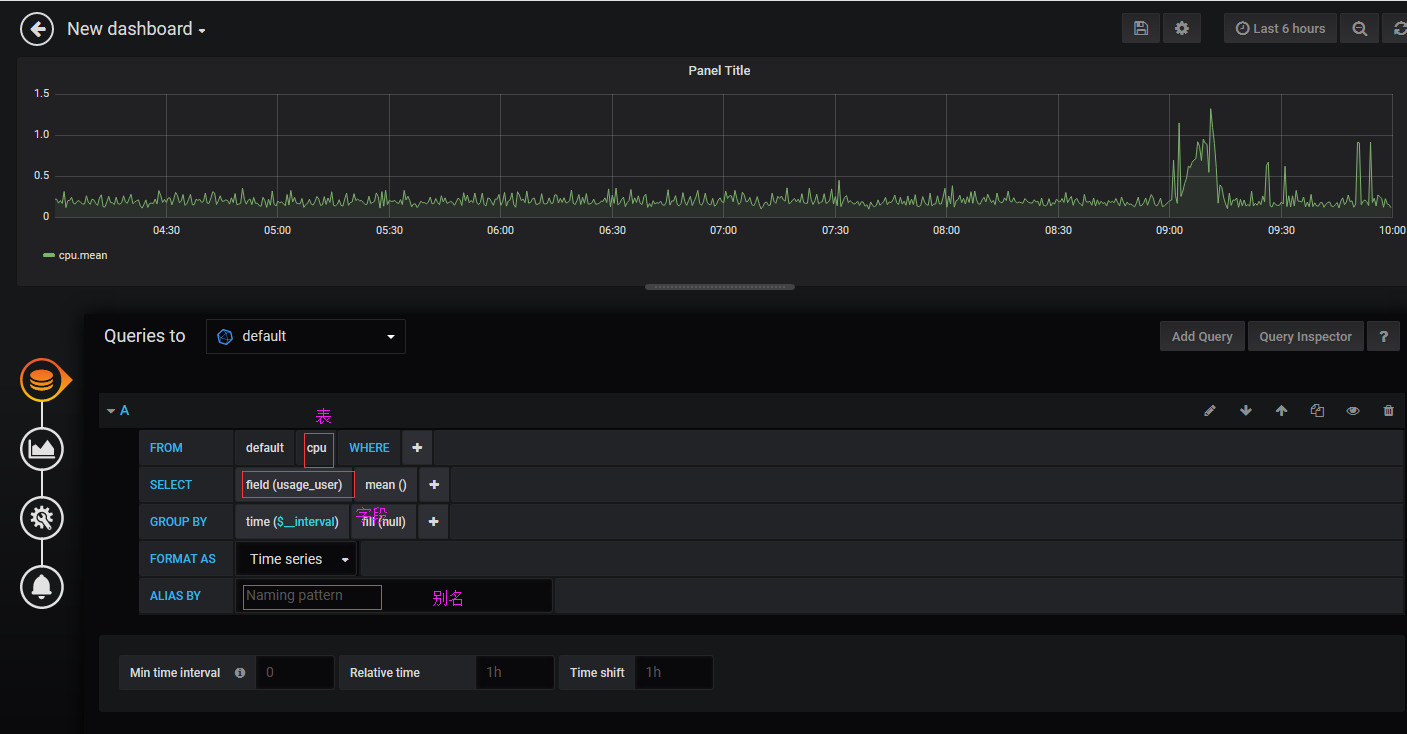Move query A down
The width and height of the screenshot is (1407, 734).
click(1245, 410)
